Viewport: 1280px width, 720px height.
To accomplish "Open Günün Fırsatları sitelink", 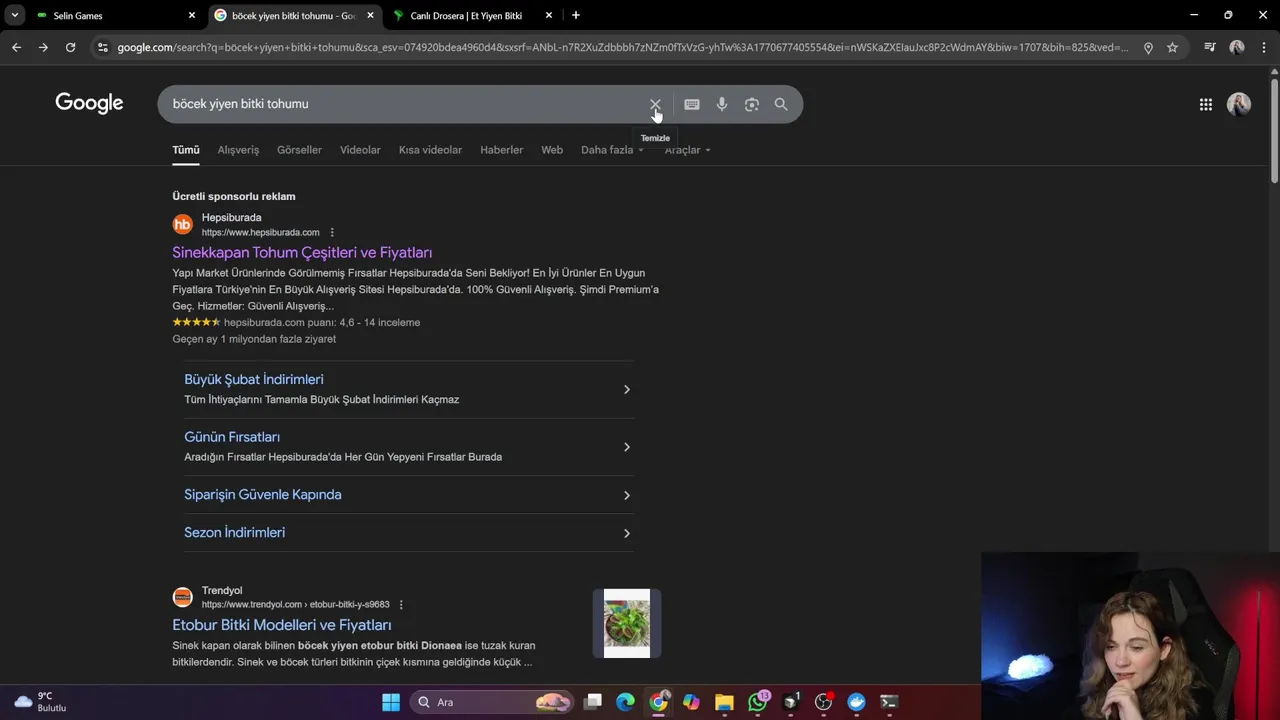I will (232, 437).
